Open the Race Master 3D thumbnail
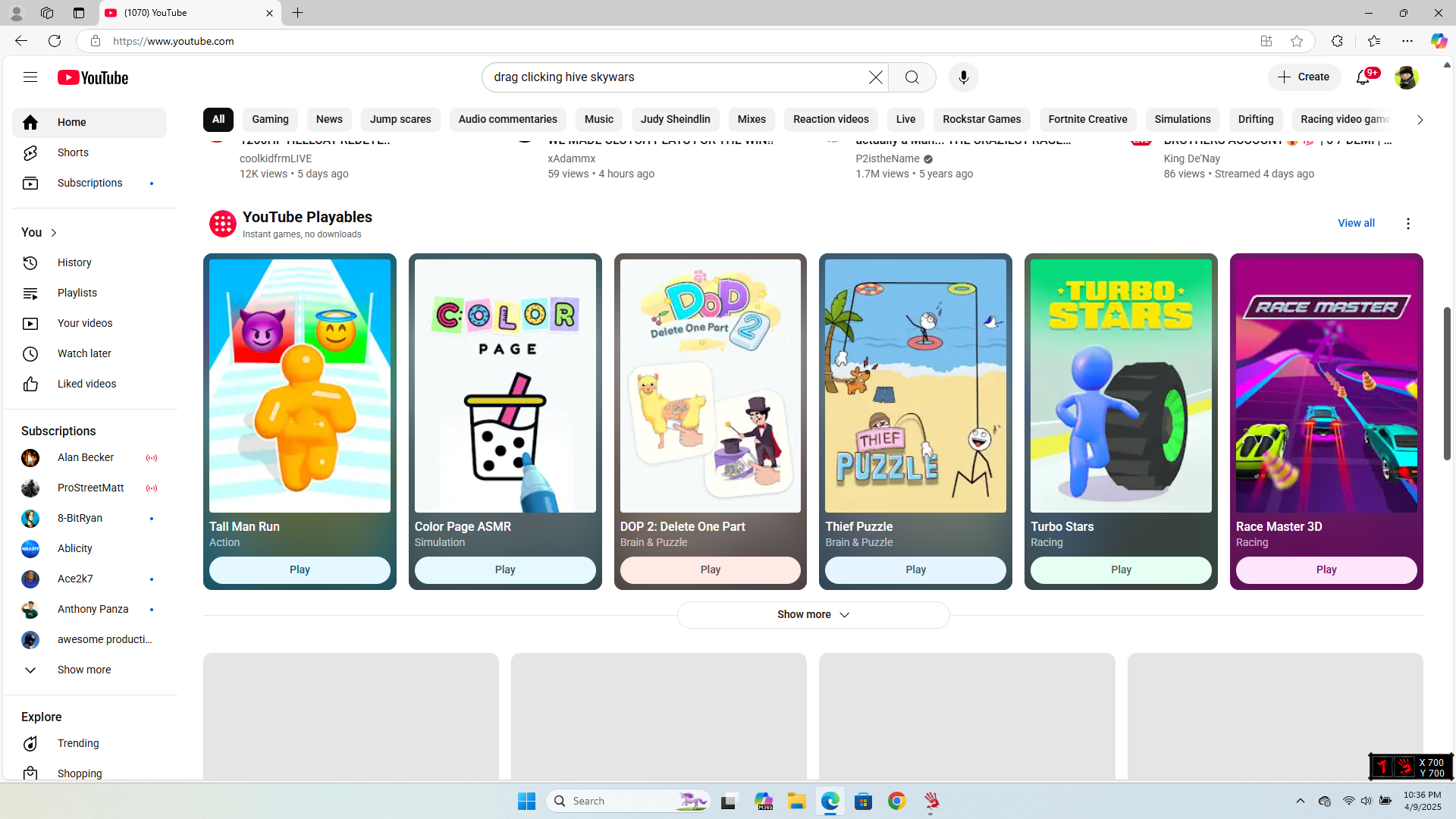Image resolution: width=1456 pixels, height=819 pixels. (1326, 386)
